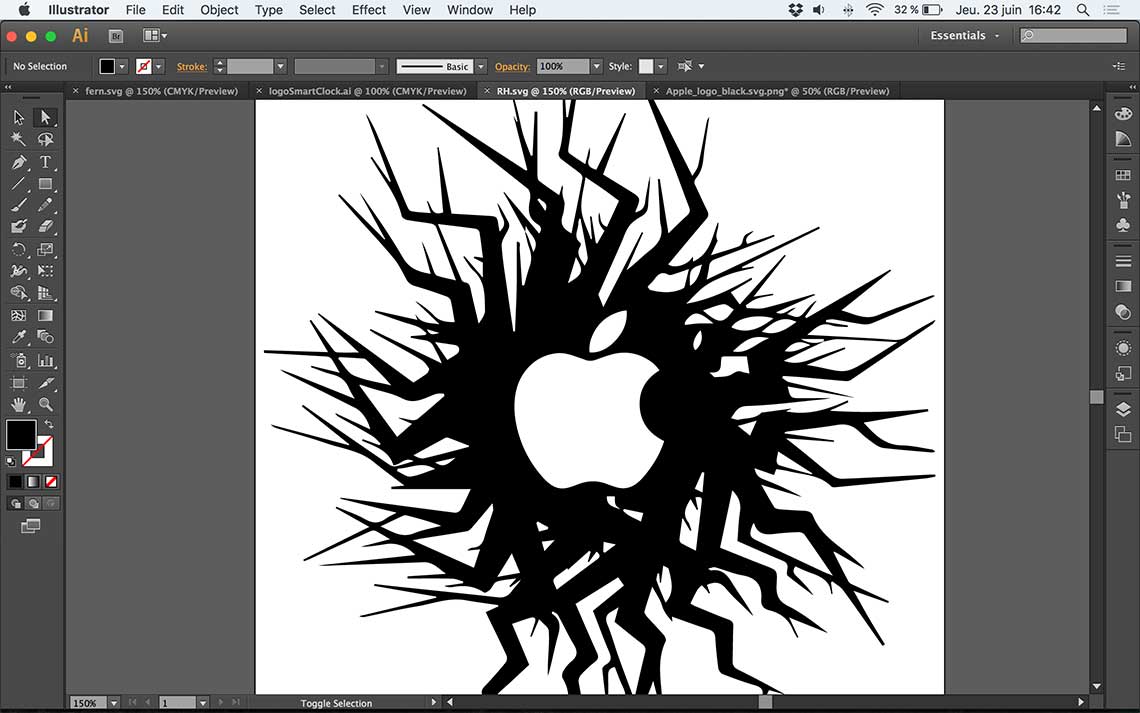Change screen mode button

click(31, 525)
